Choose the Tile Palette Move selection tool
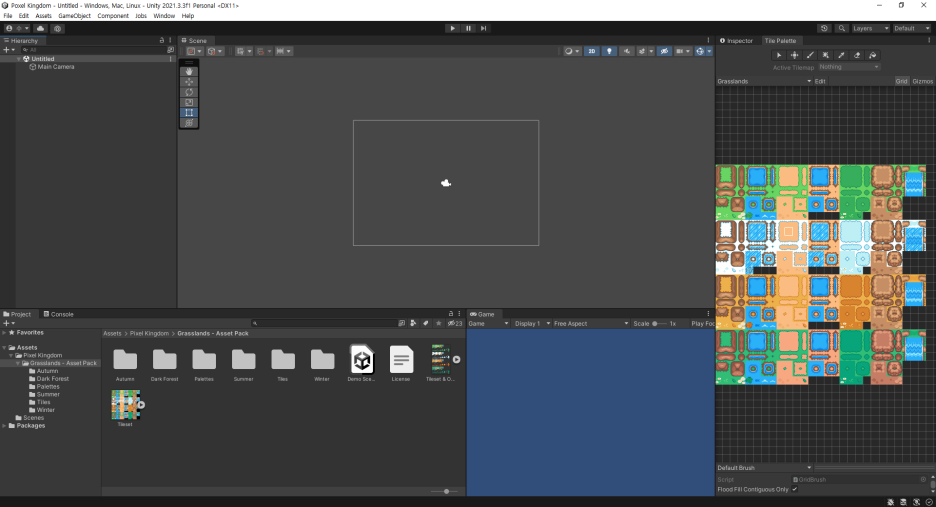The height and width of the screenshot is (507, 936). point(795,55)
